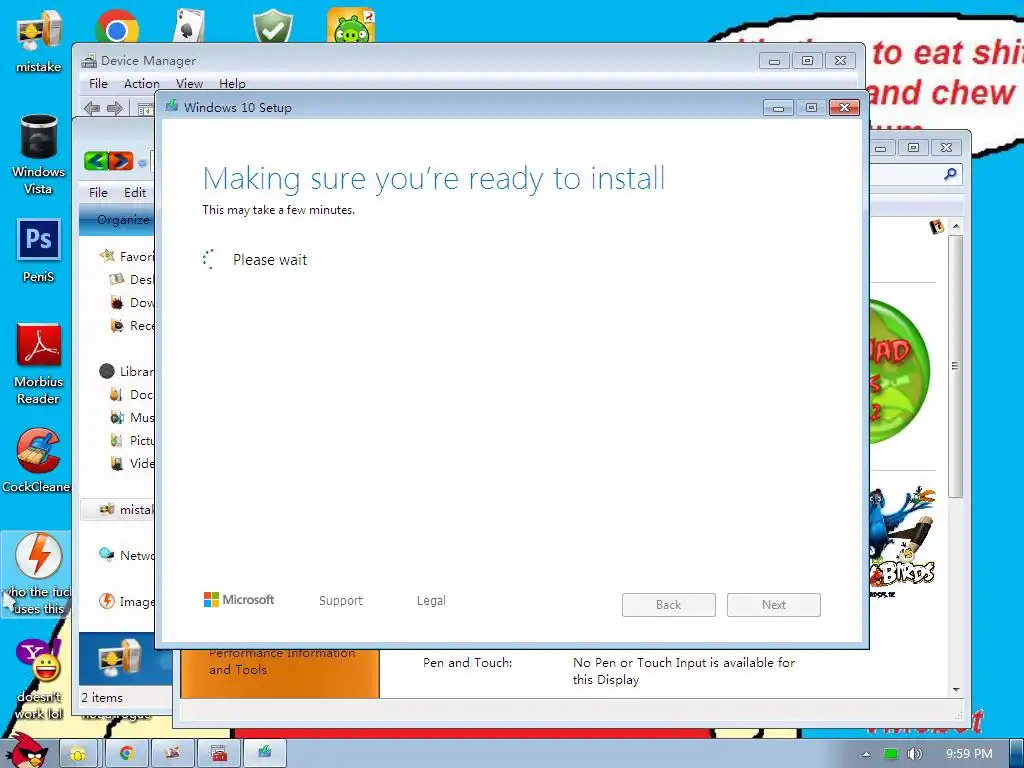Click Device Manager back arrow icon
Screen dimensions: 1024x768
click(x=92, y=108)
